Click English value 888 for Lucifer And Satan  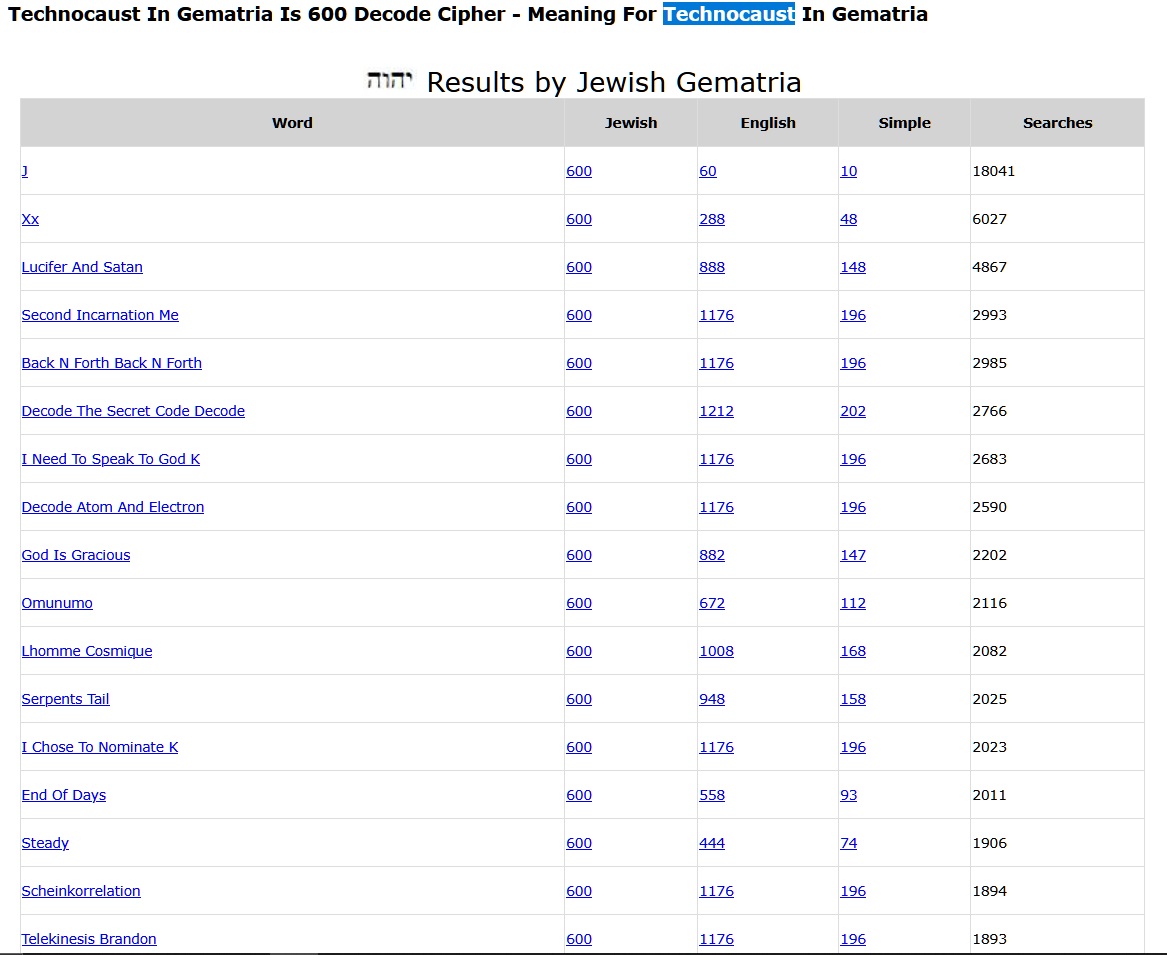[712, 267]
